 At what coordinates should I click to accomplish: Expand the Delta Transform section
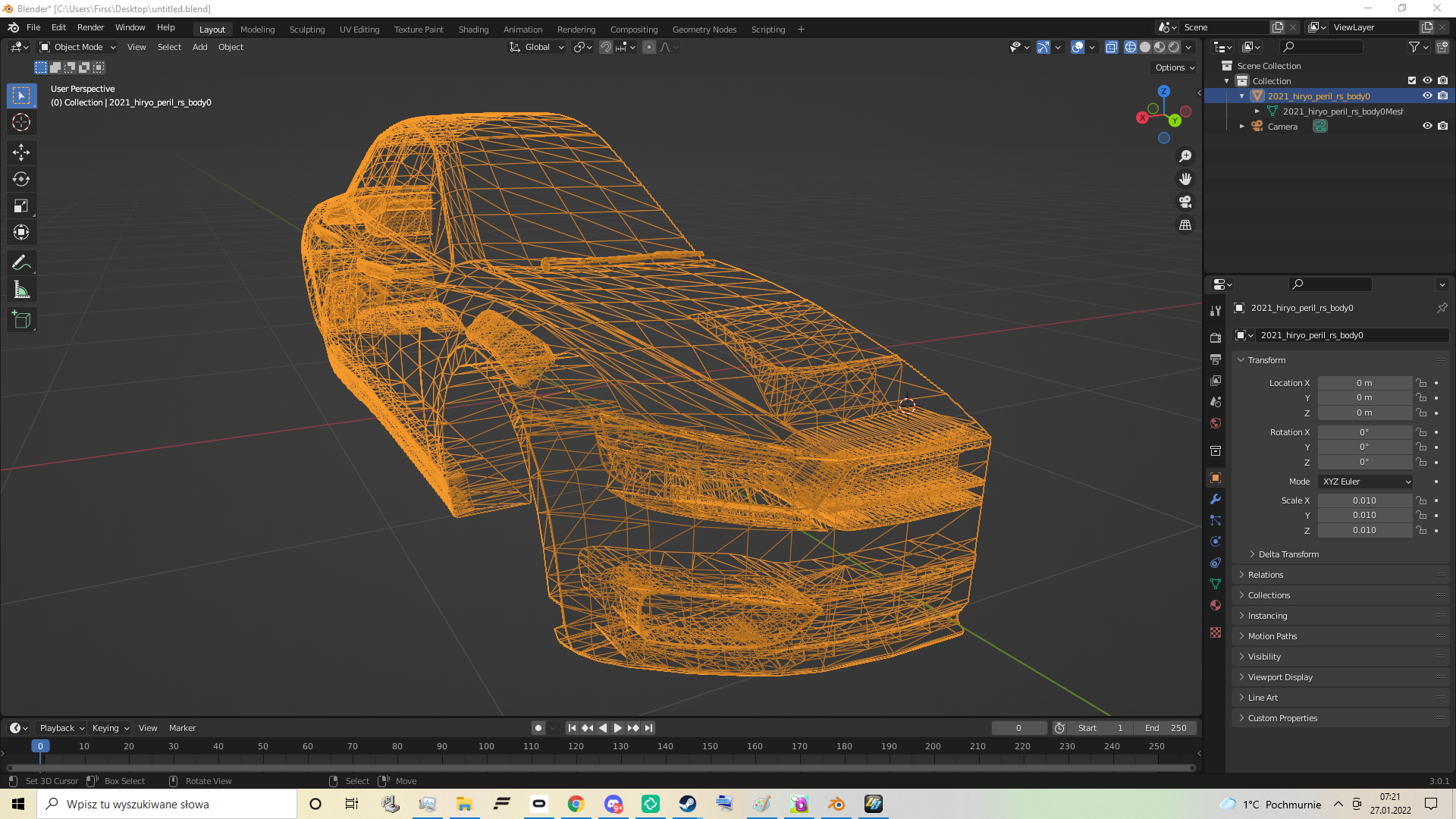tap(1288, 554)
